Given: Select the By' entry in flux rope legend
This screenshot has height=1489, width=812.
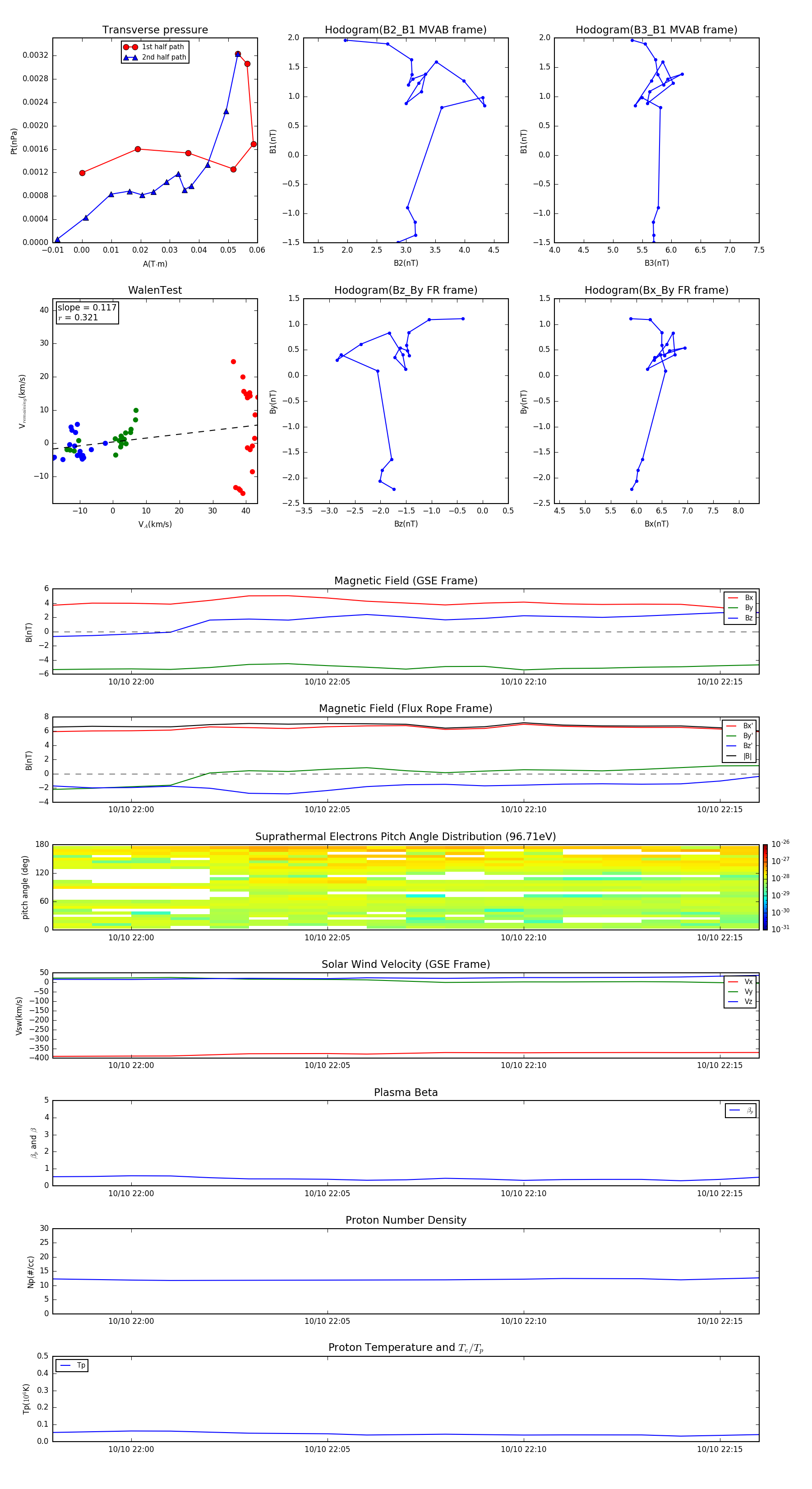Looking at the screenshot, I should click(x=739, y=736).
